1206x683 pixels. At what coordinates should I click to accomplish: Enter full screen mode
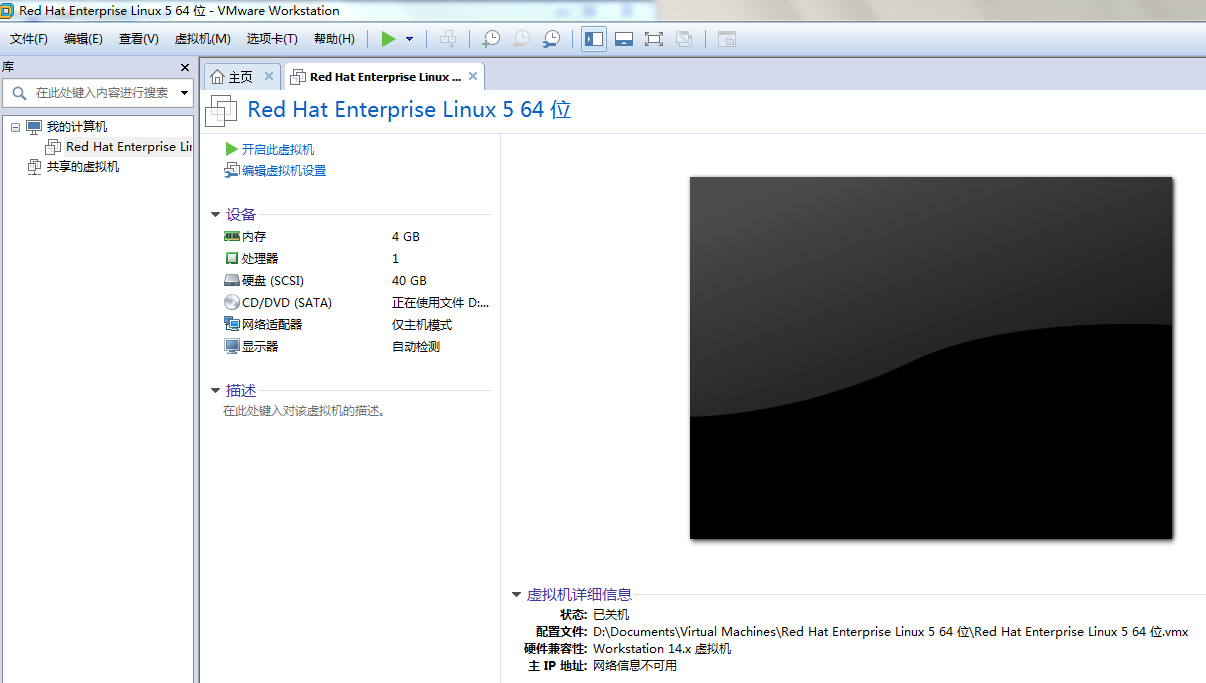655,39
